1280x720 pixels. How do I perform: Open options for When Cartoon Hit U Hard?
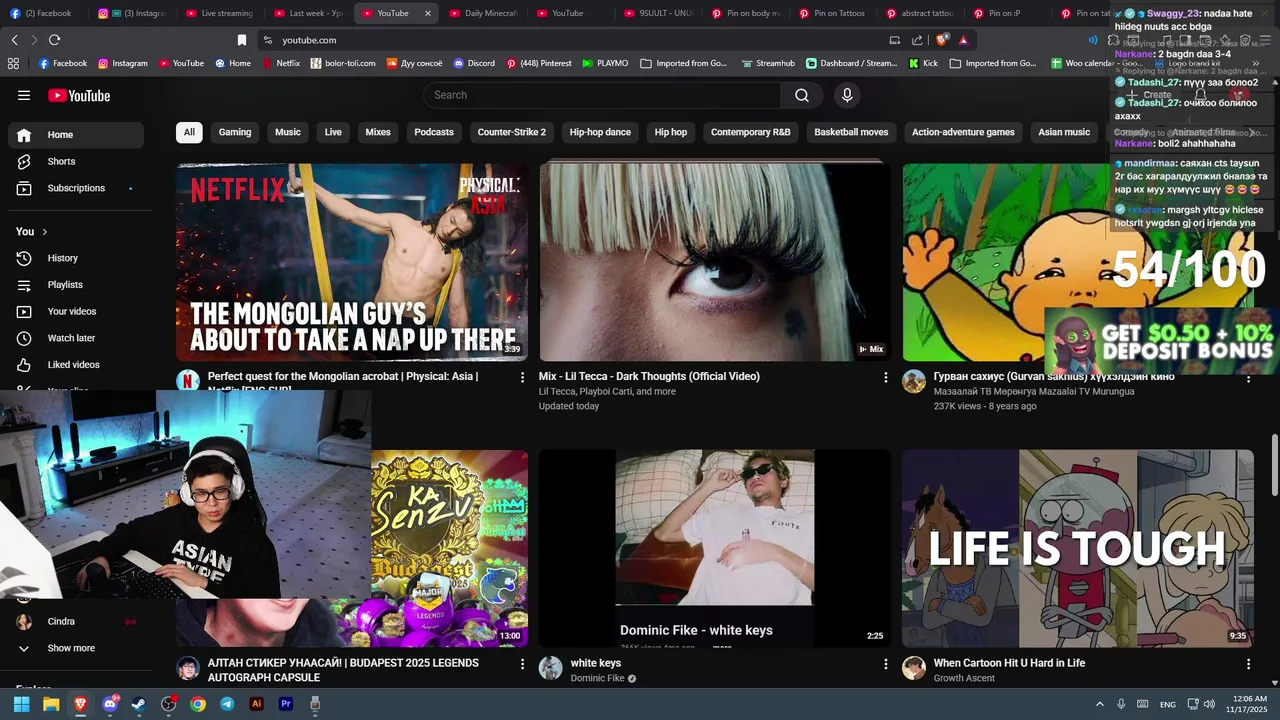coord(1248,664)
